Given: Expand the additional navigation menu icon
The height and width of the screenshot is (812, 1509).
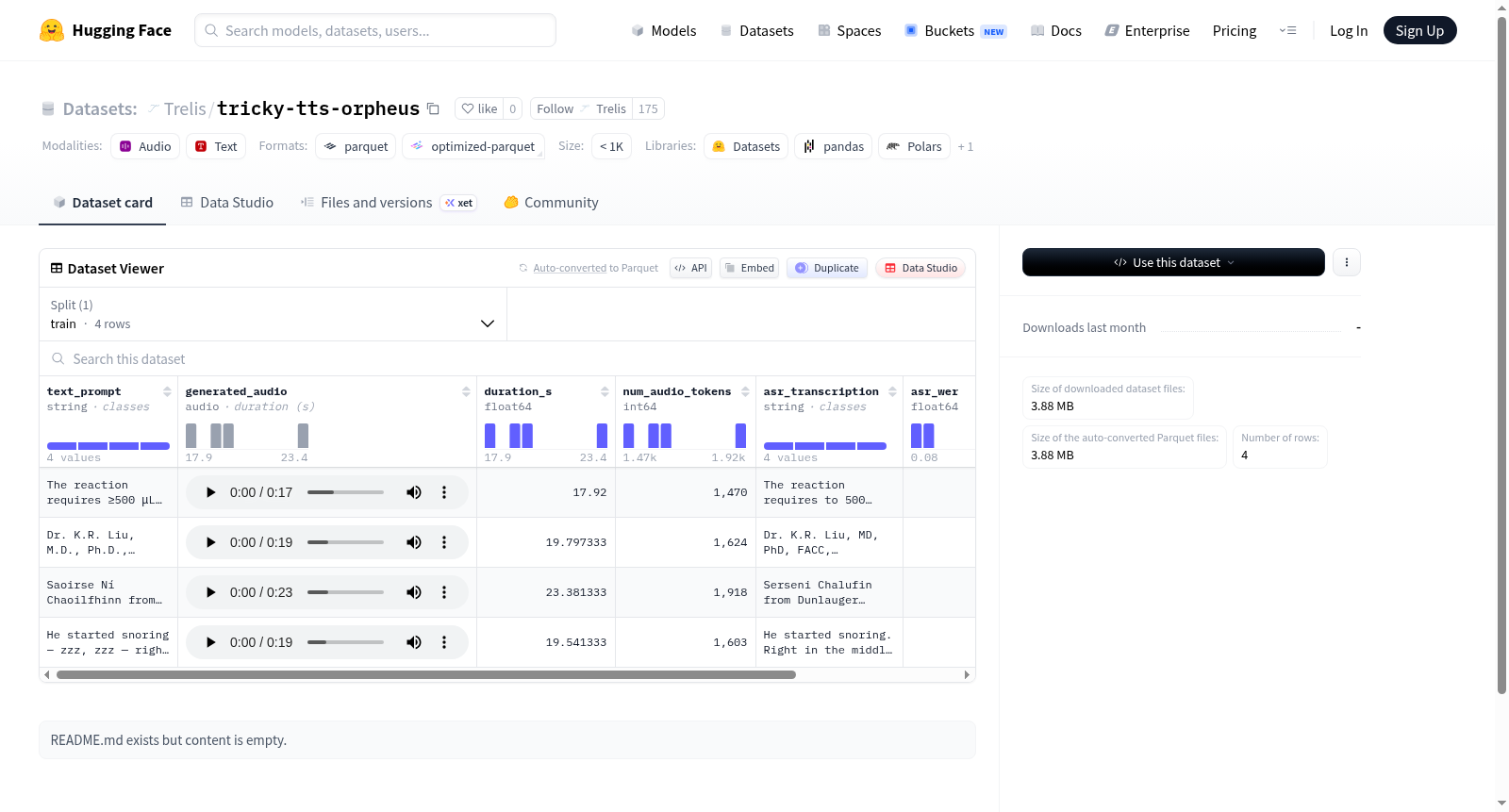Looking at the screenshot, I should click(1287, 31).
